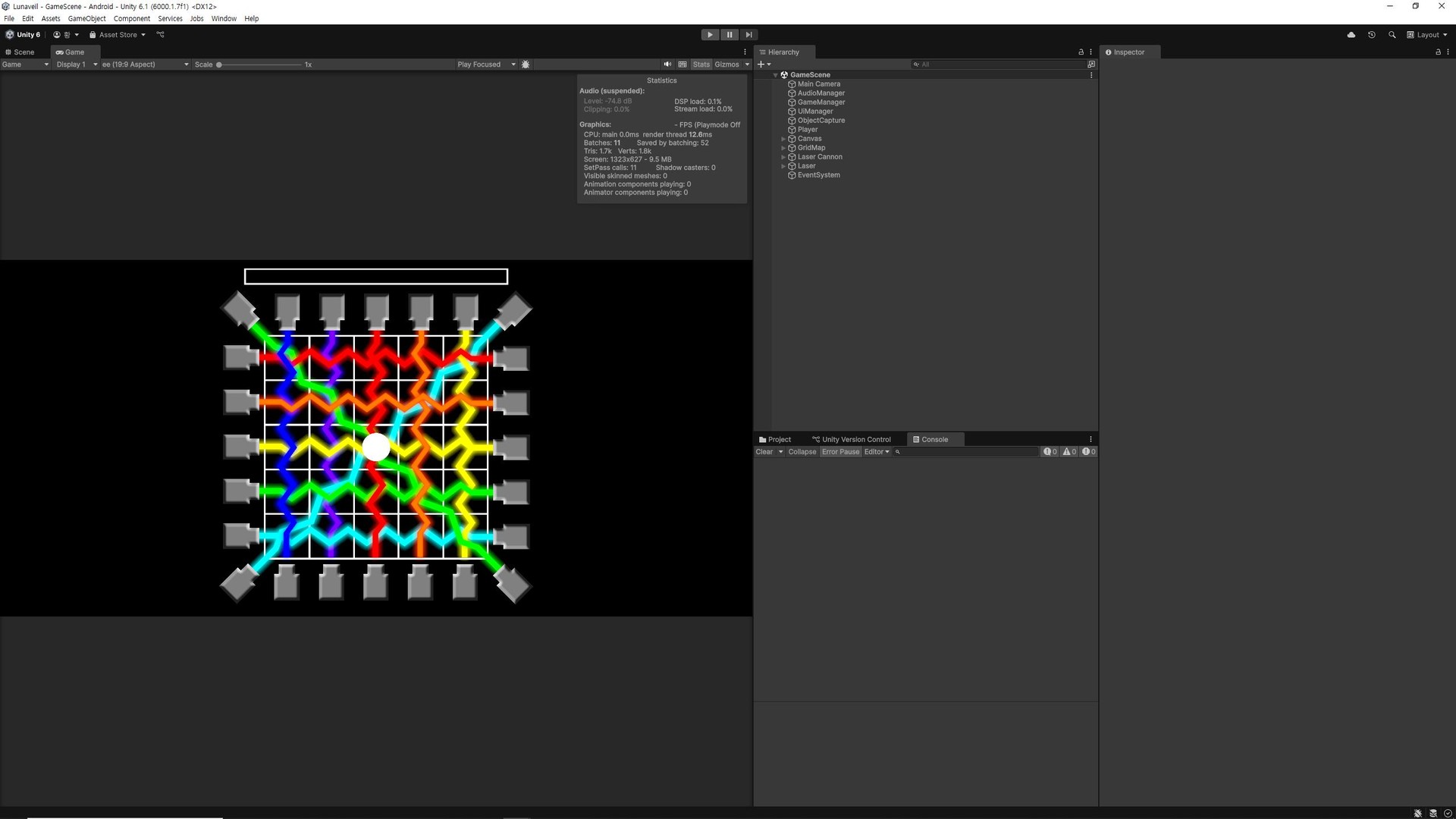
Task: Open cloud services icon
Action: pos(1351,35)
